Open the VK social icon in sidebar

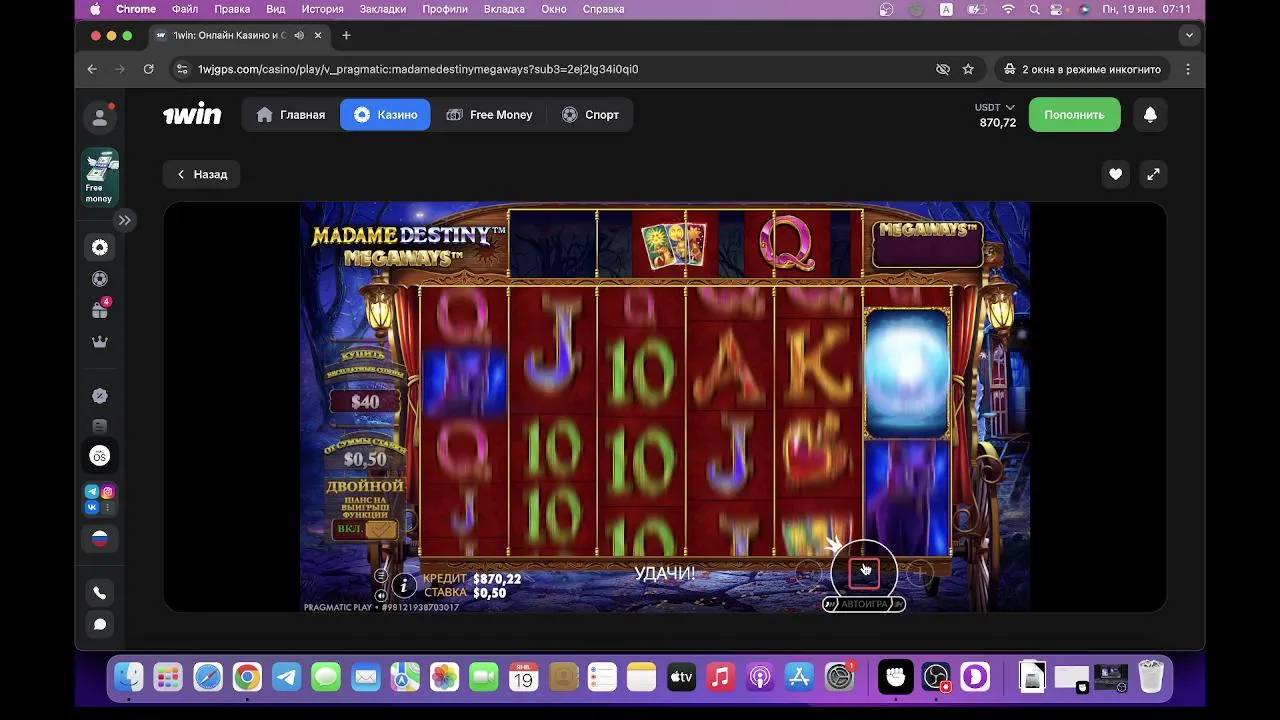[x=92, y=508]
